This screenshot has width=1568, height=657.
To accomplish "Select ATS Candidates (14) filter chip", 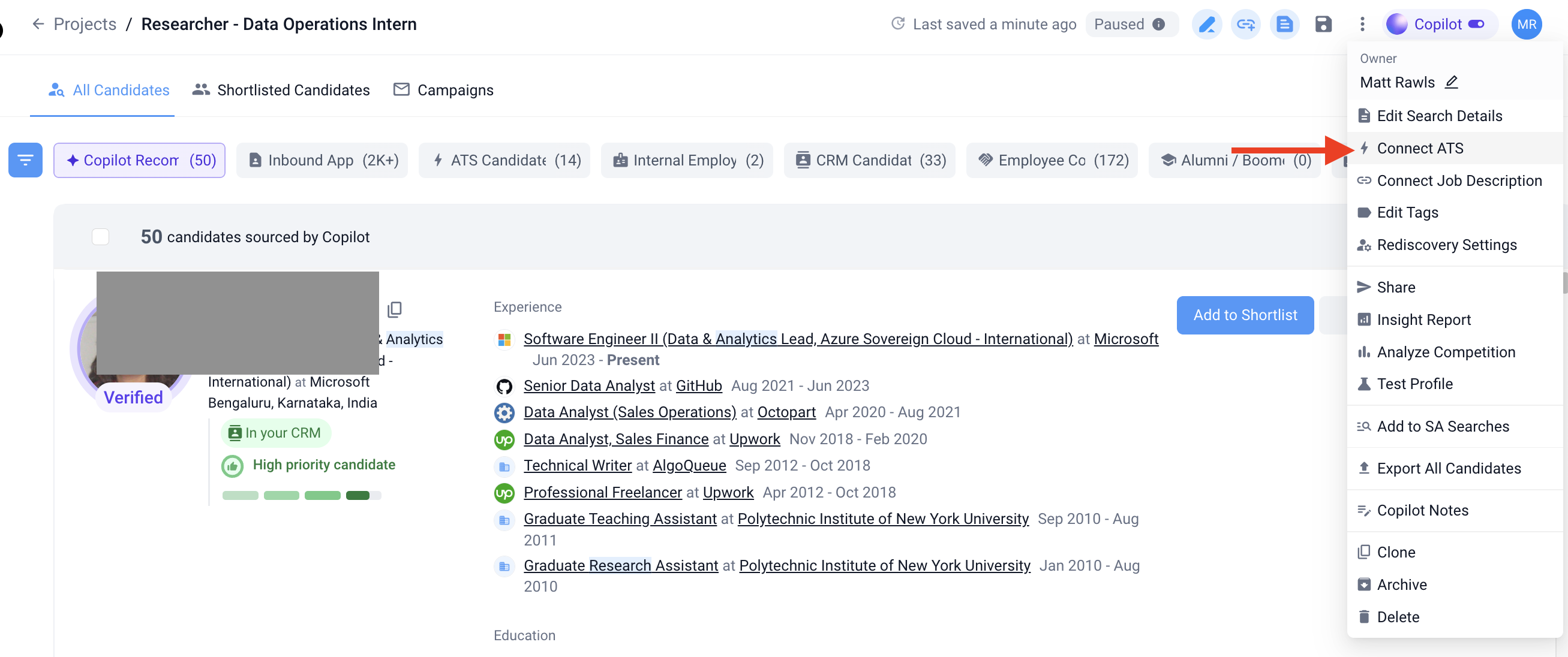I will coord(504,160).
